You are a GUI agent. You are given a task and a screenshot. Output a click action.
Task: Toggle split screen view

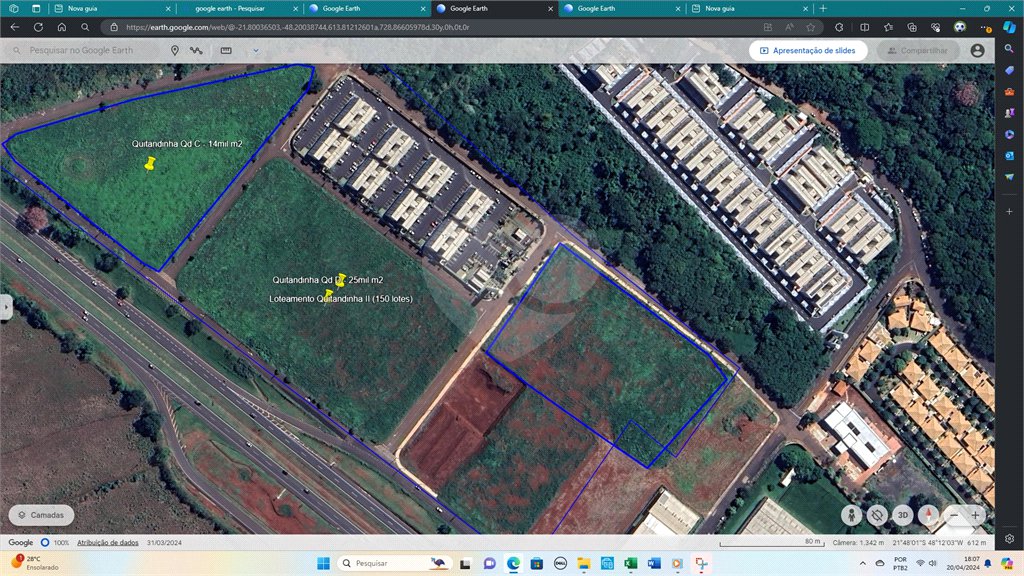865,27
